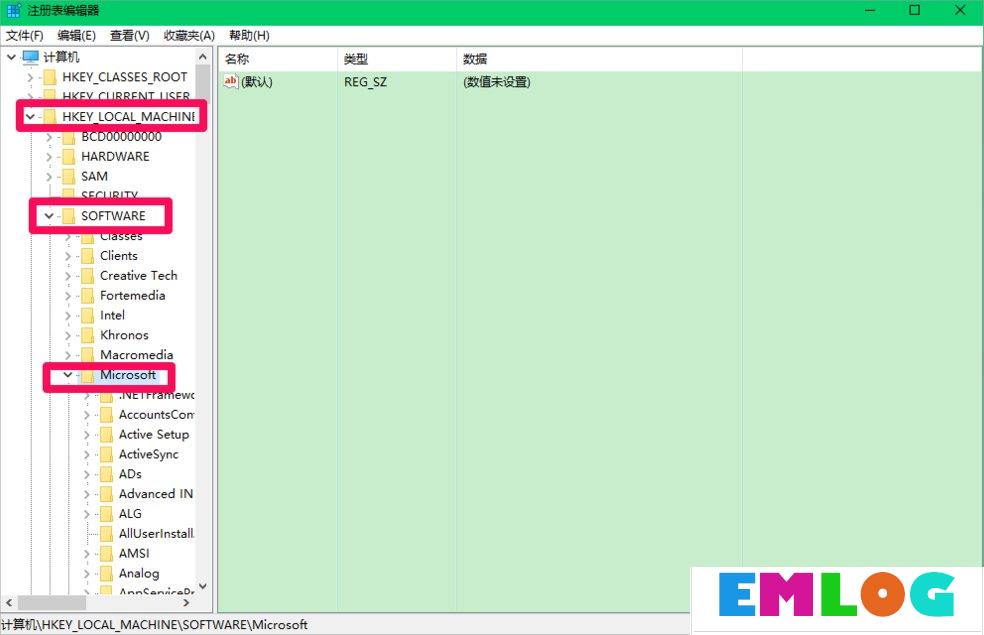Viewport: 984px width, 635px height.
Task: Expand the Analog key arrow
Action: click(x=87, y=574)
